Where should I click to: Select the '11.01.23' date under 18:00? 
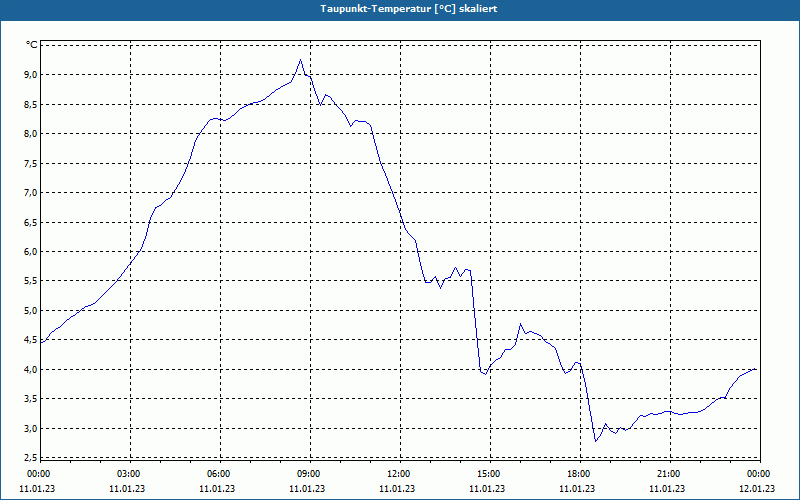pos(577,488)
